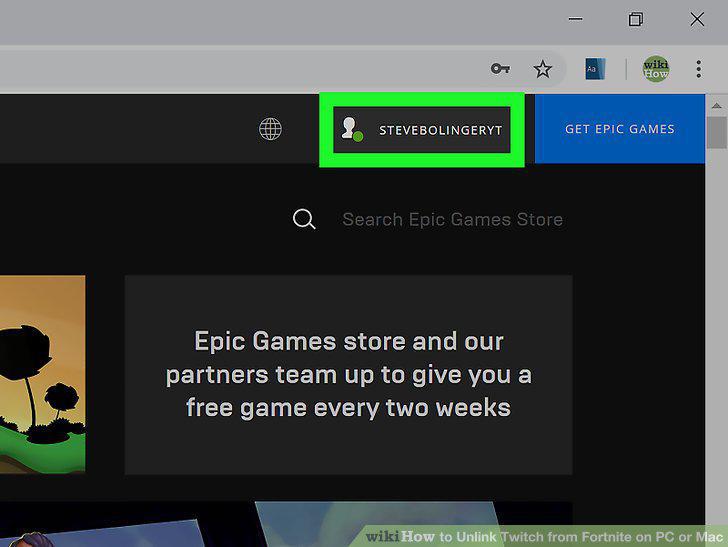728x547 pixels.
Task: Open the wikiHow Chrome profile avatar
Action: tap(656, 69)
